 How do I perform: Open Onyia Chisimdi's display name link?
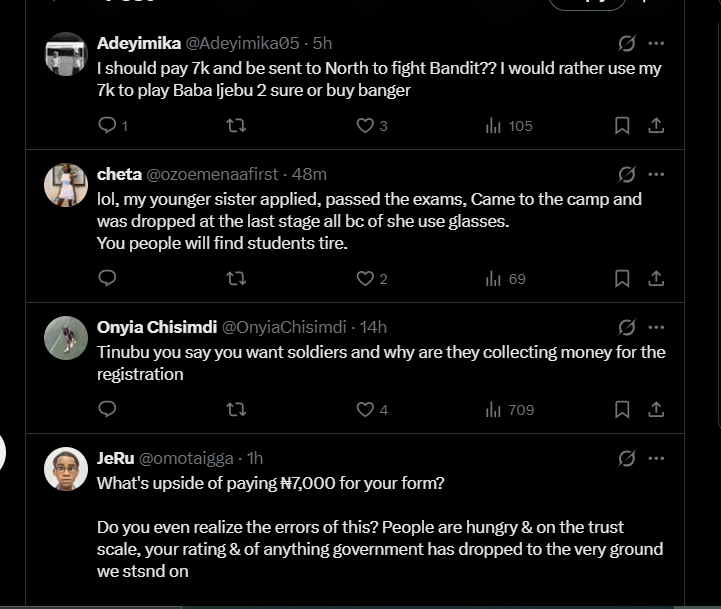156,328
